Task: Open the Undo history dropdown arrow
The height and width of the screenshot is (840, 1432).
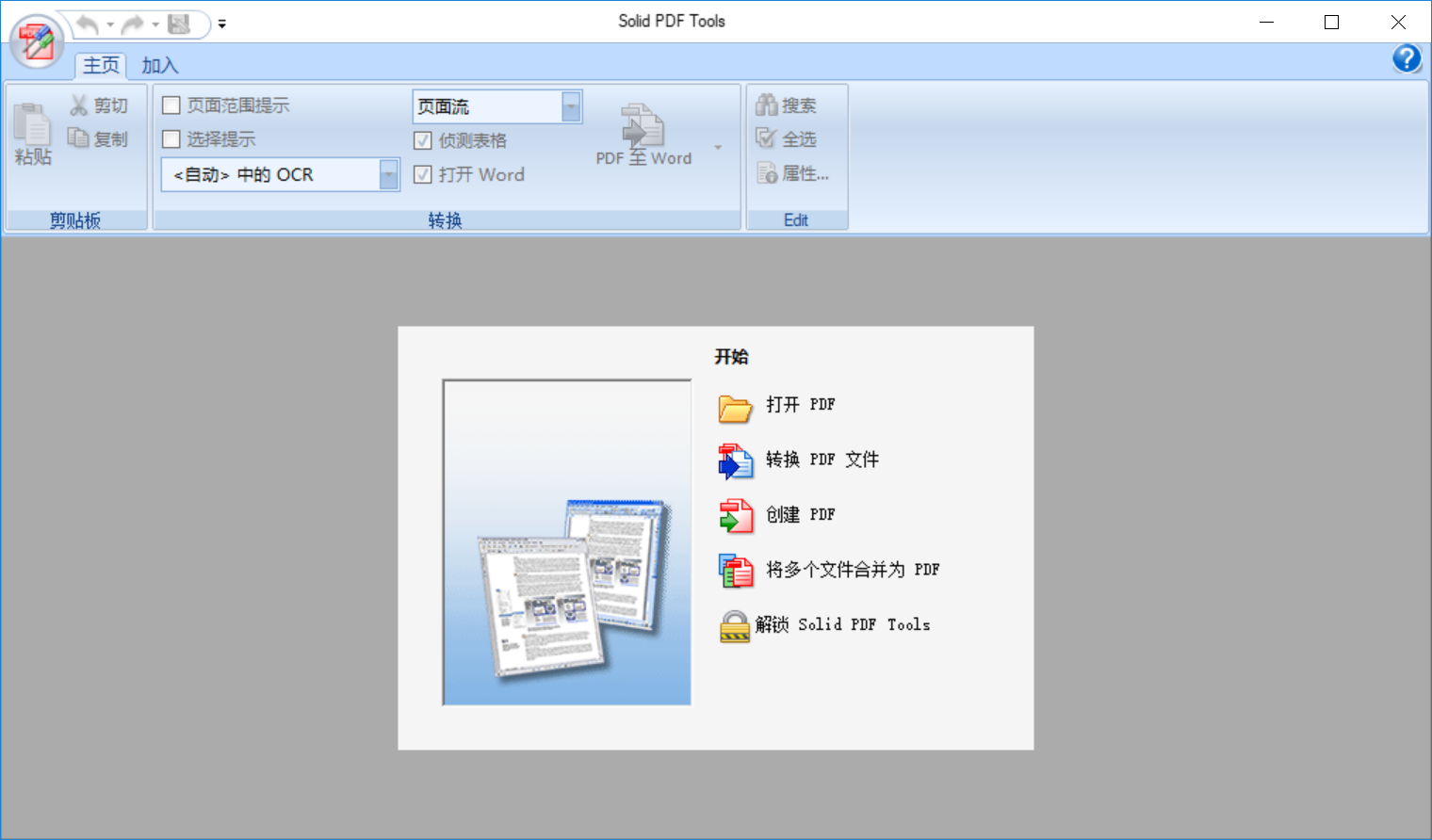Action: [110, 24]
